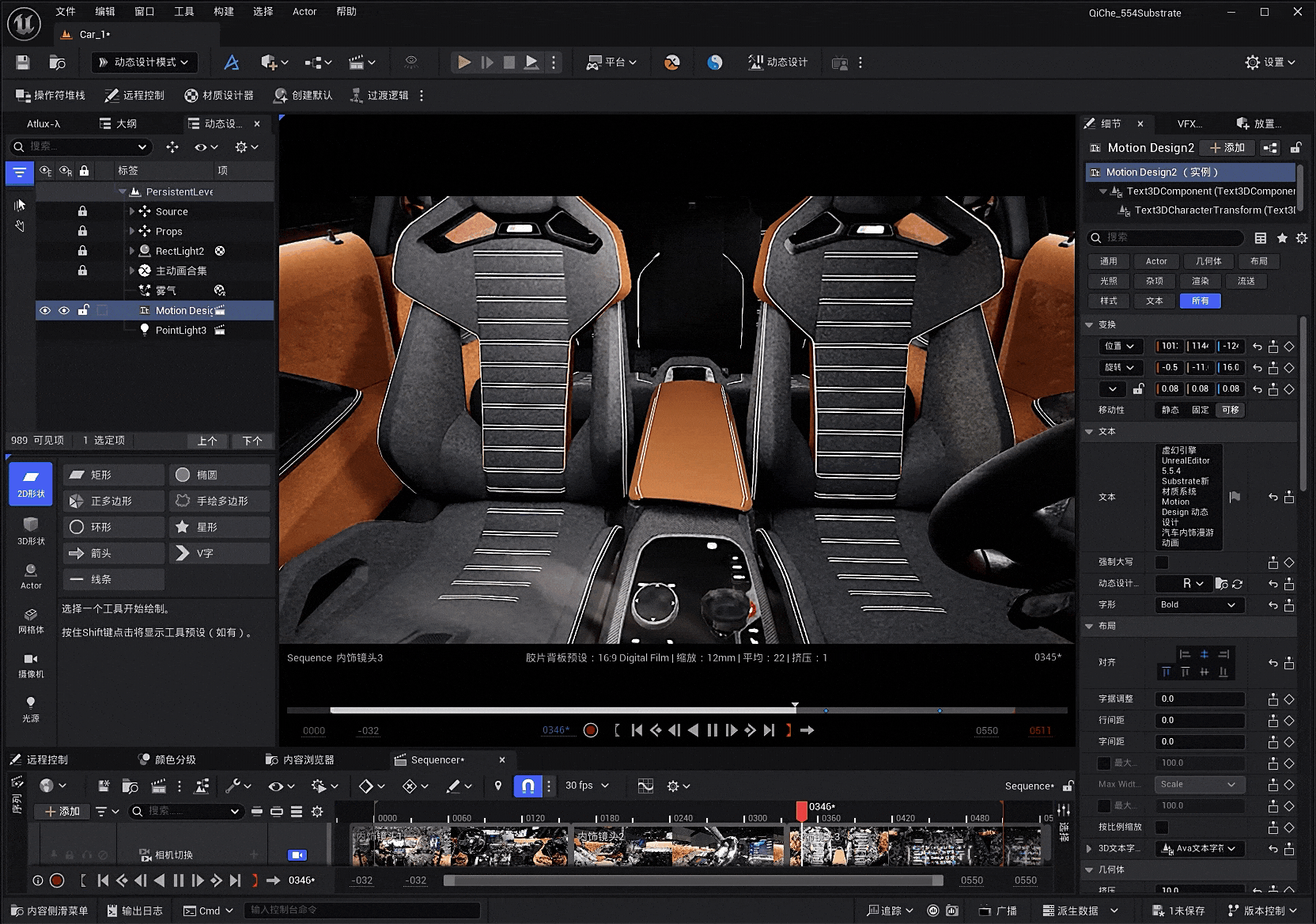Open the Build (构建) menu
1316x924 pixels.
(x=224, y=12)
